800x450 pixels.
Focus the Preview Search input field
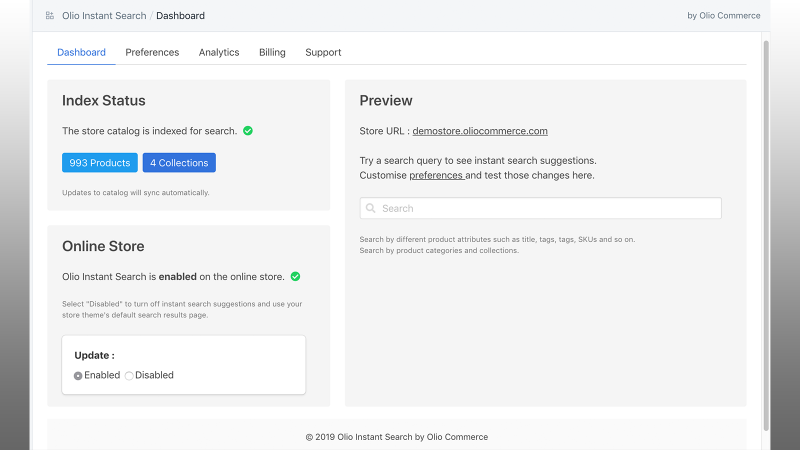[x=540, y=208]
